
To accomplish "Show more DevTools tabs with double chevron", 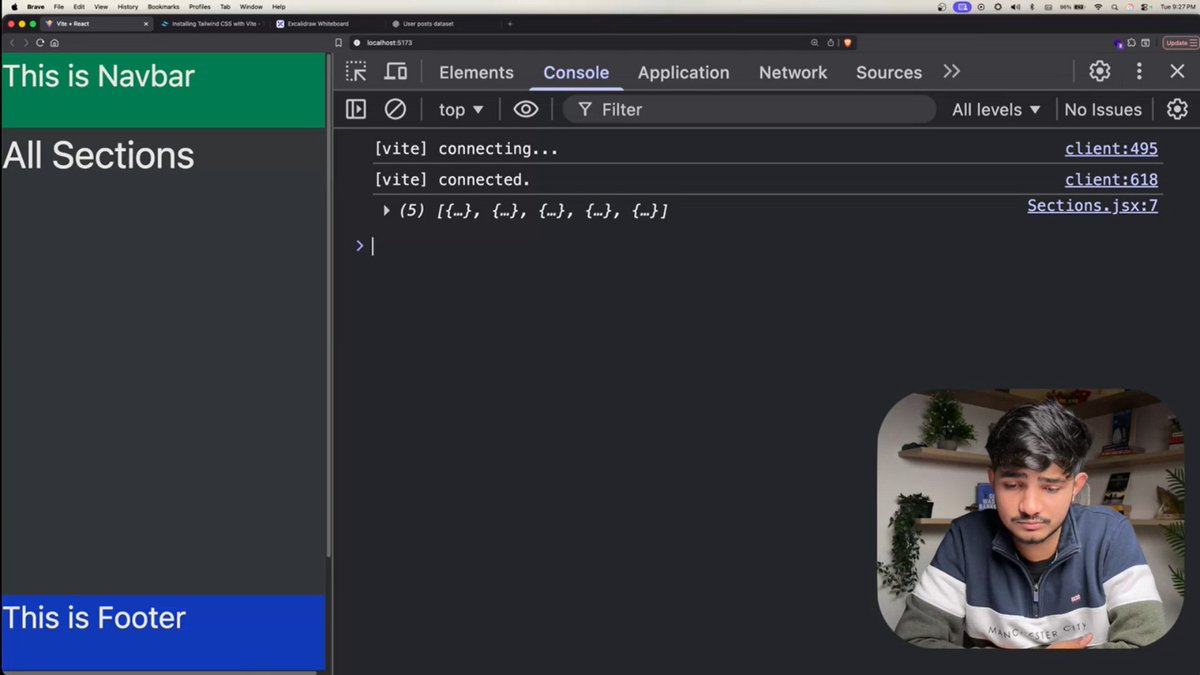I will (x=951, y=71).
